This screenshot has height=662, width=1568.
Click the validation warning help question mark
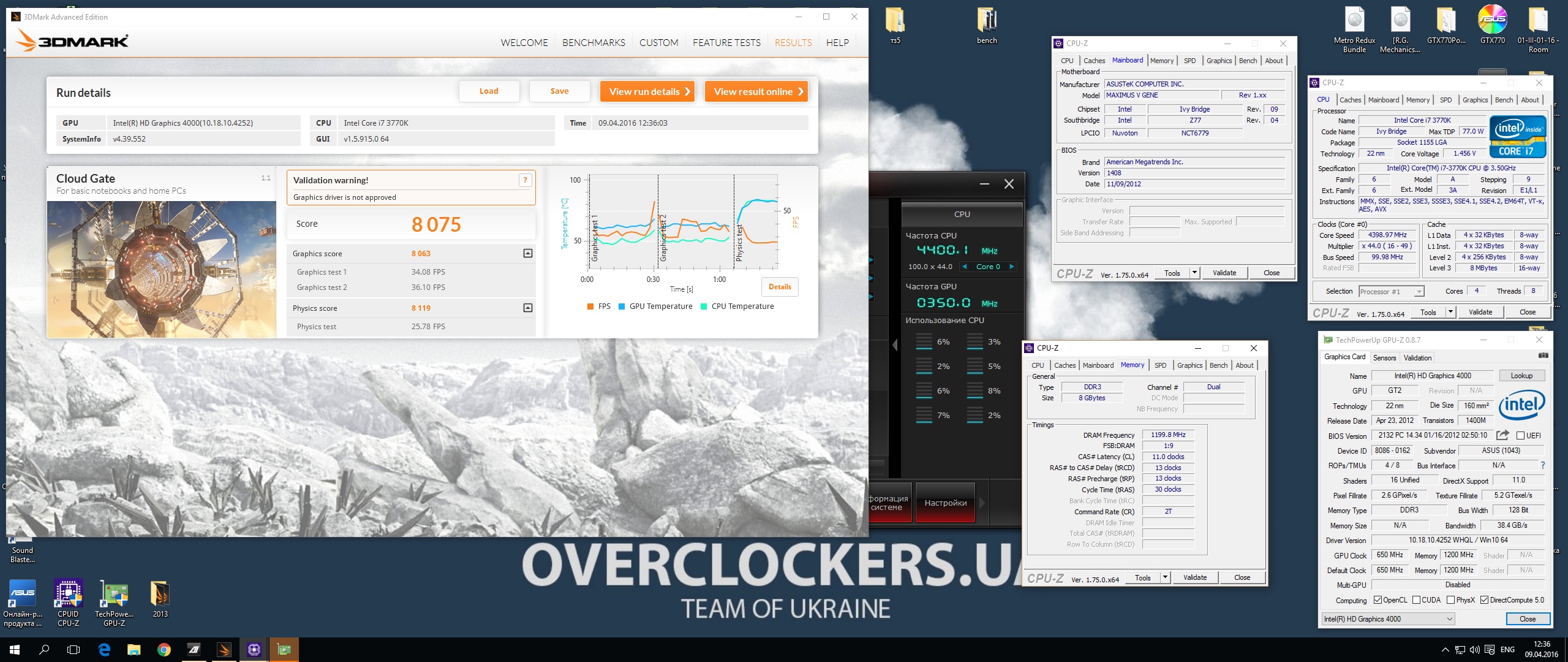[x=525, y=180]
